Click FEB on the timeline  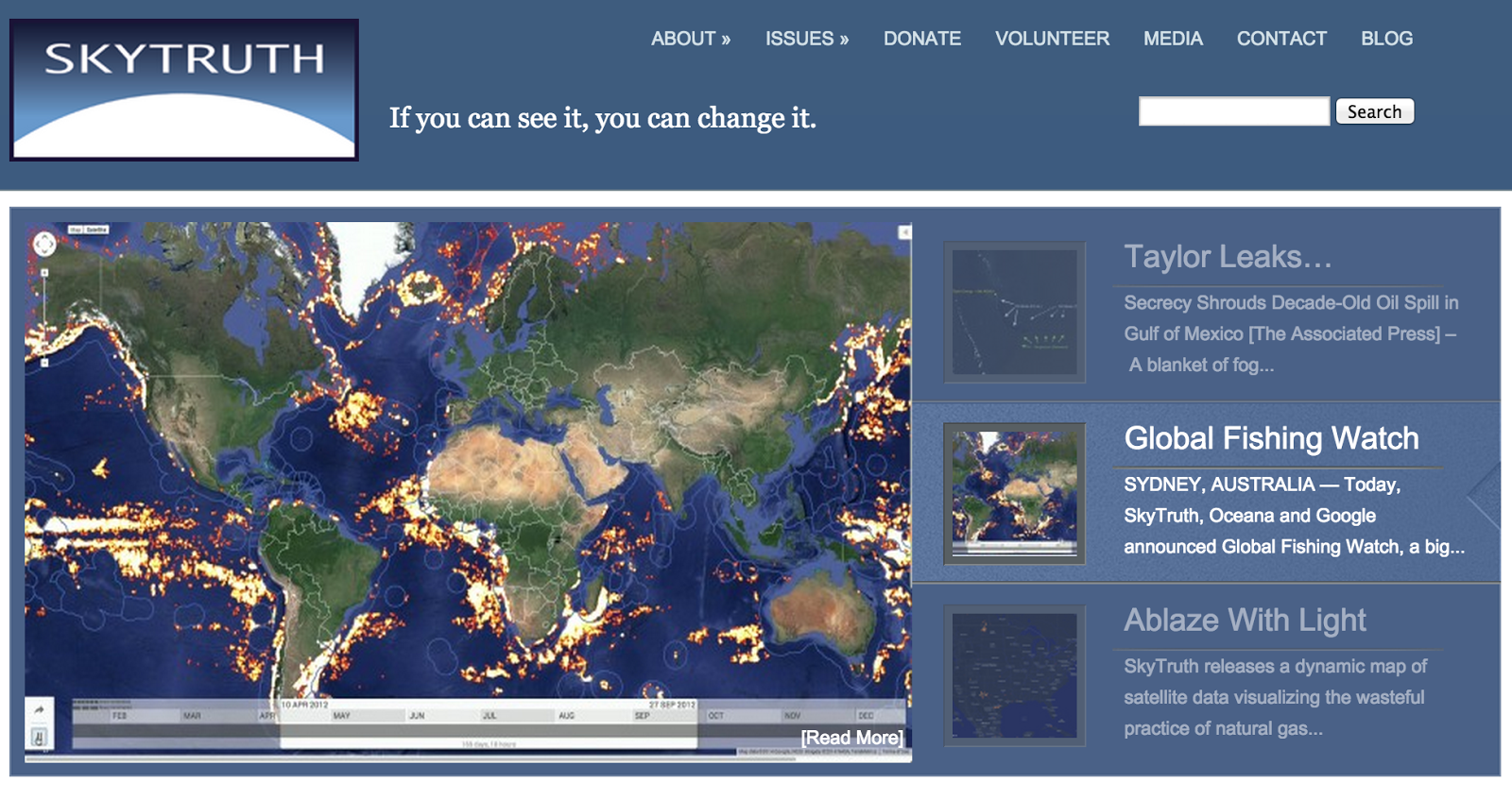click(x=120, y=716)
